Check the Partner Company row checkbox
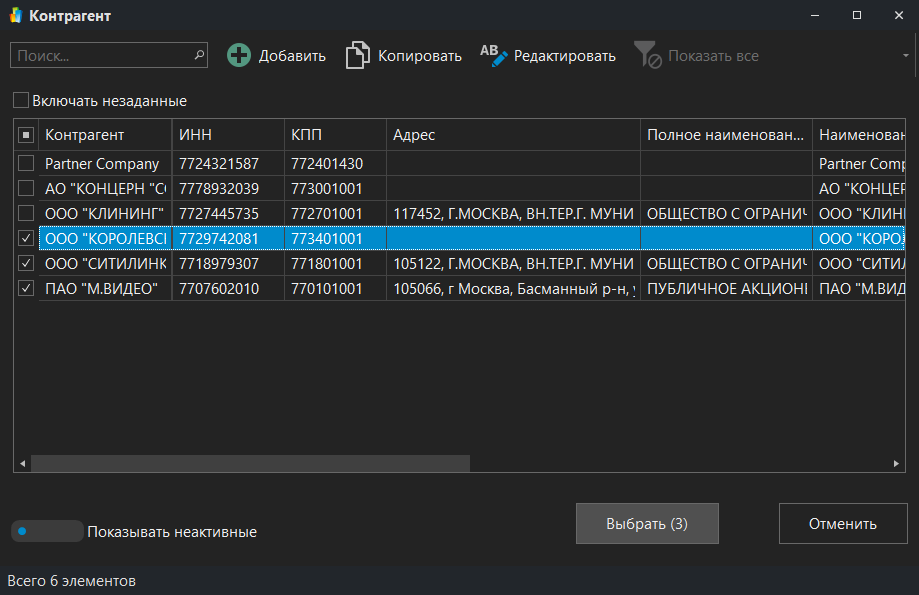The height and width of the screenshot is (595, 919). [x=26, y=163]
